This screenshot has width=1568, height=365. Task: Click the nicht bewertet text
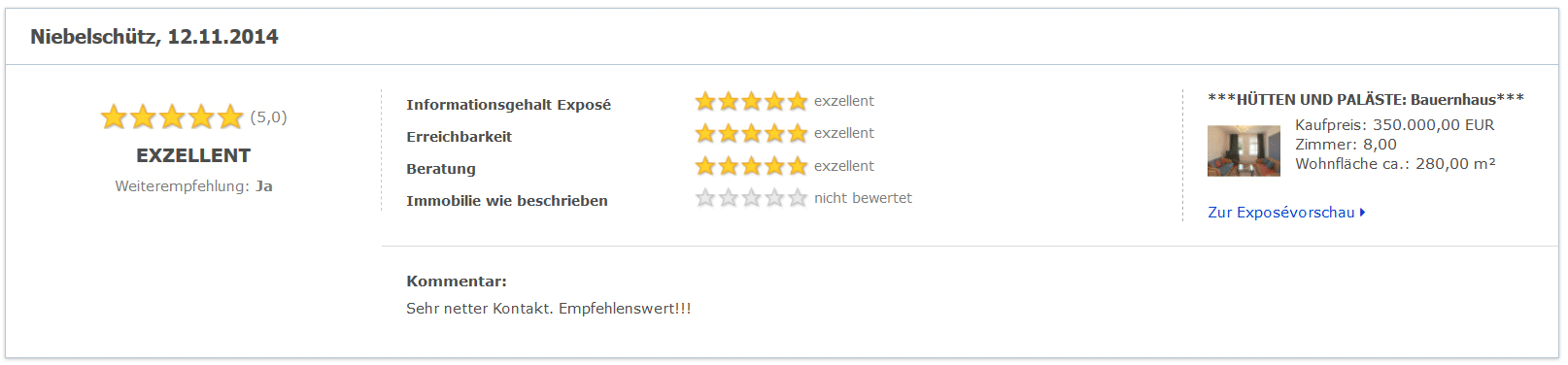point(863,198)
